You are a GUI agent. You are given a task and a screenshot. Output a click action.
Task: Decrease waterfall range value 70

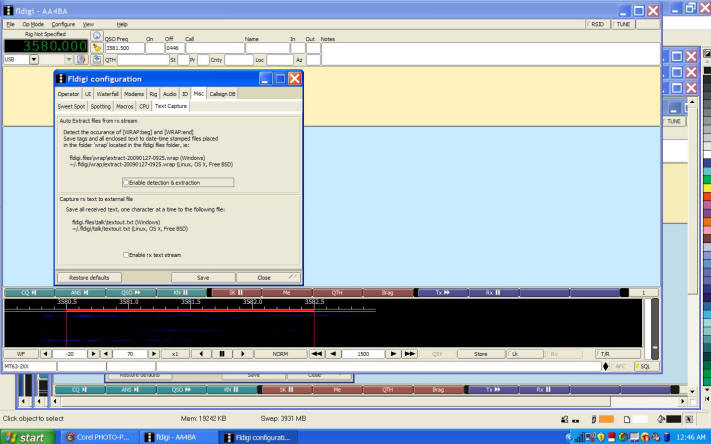[106, 354]
